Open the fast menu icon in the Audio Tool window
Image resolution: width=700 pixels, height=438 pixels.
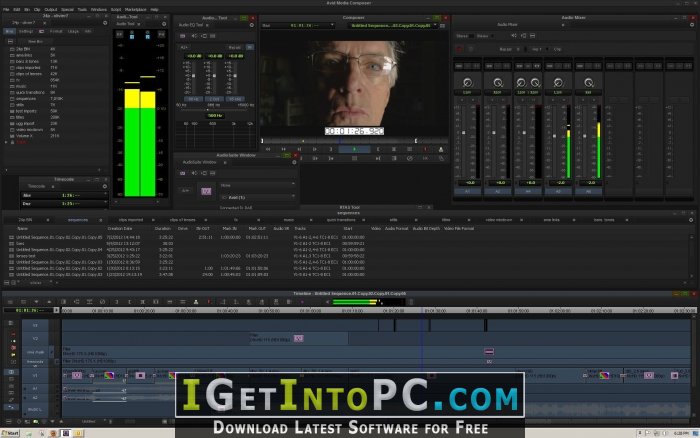click(164, 24)
